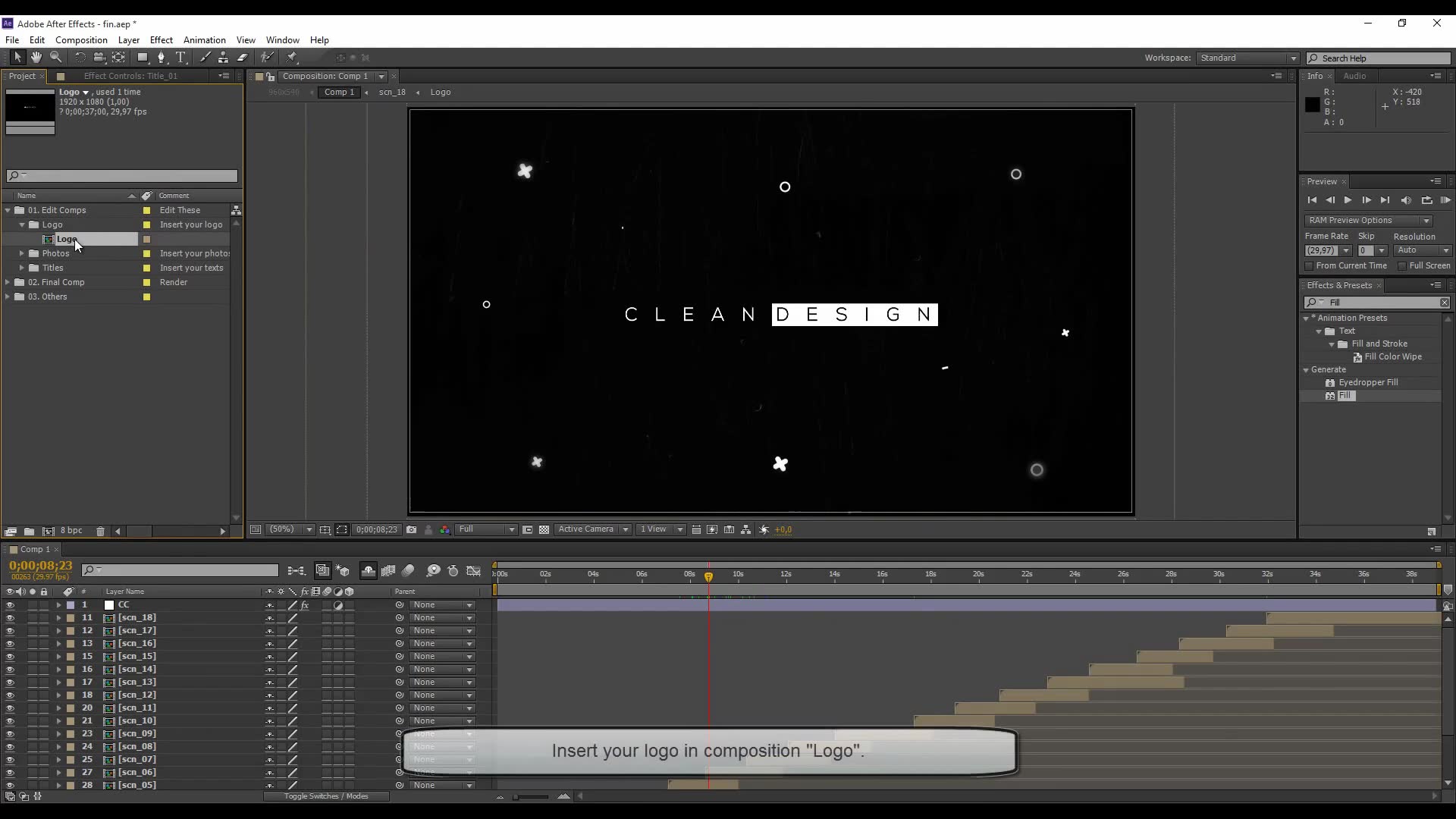Enable the From Current Time checkbox

[1309, 266]
